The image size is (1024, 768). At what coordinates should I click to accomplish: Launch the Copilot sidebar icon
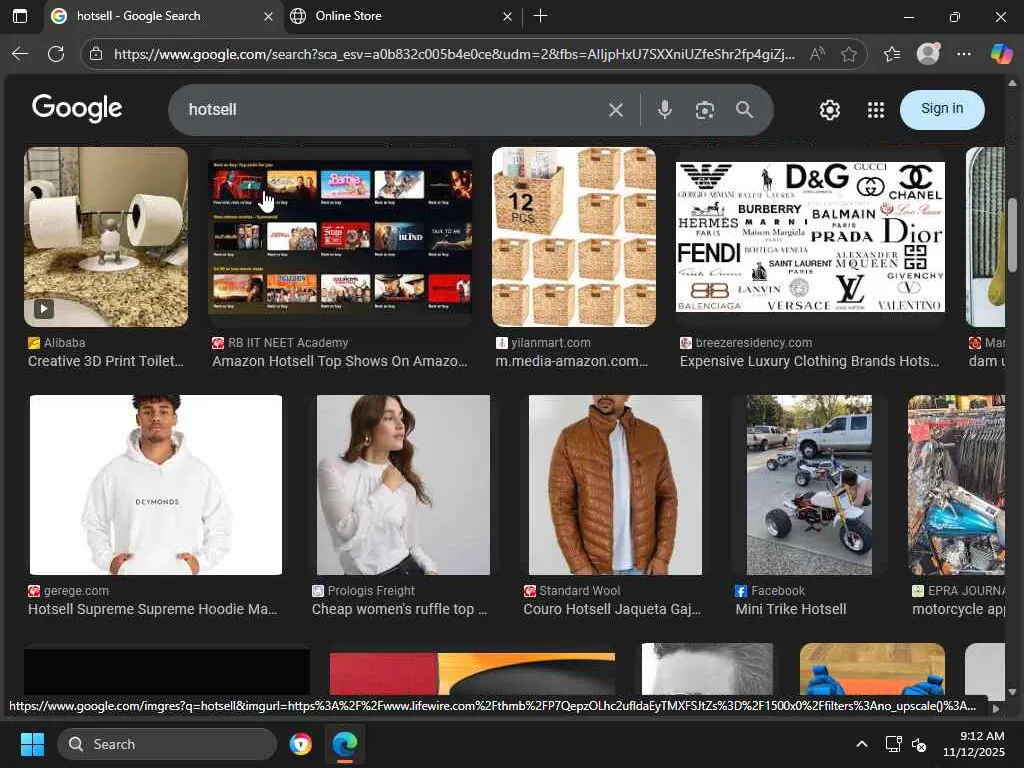coord(1001,54)
